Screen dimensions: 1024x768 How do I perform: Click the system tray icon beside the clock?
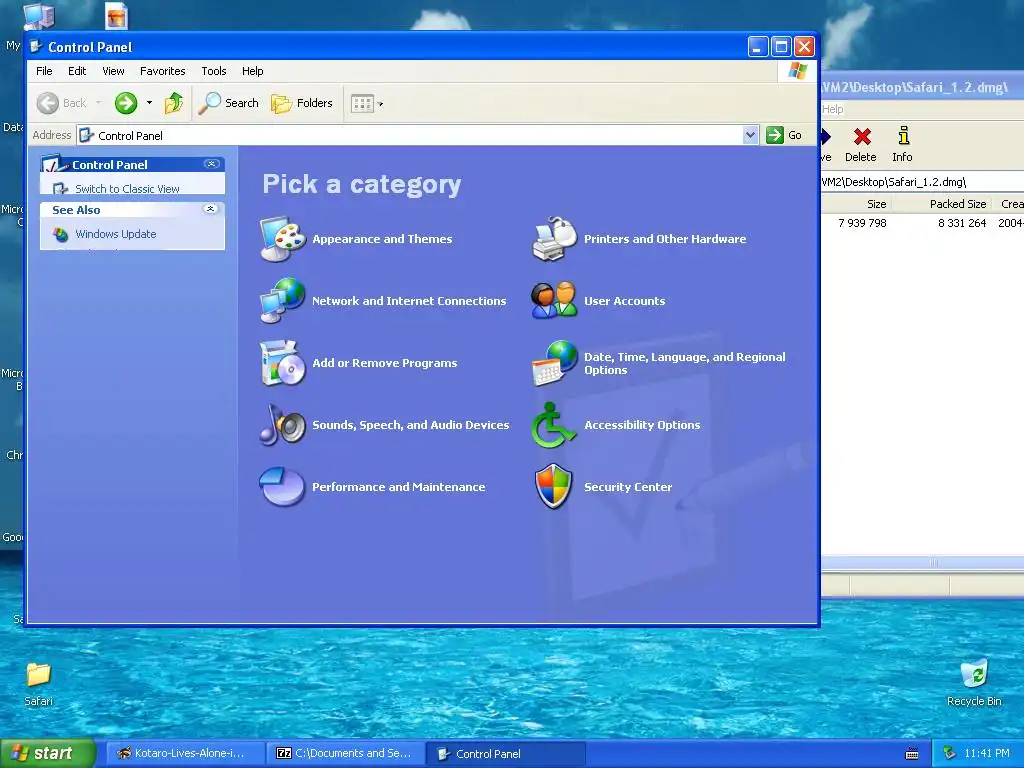click(x=950, y=754)
